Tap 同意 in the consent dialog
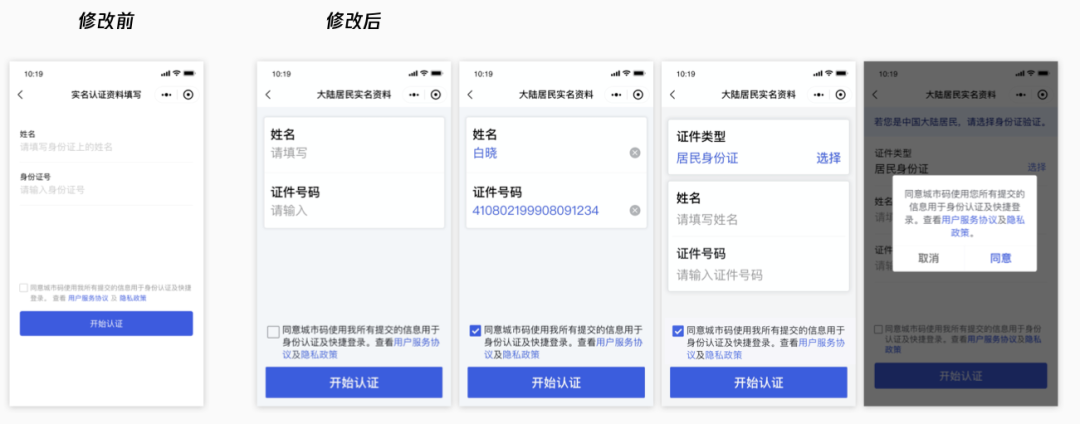Screen dimensions: 1080x424 (1001, 259)
